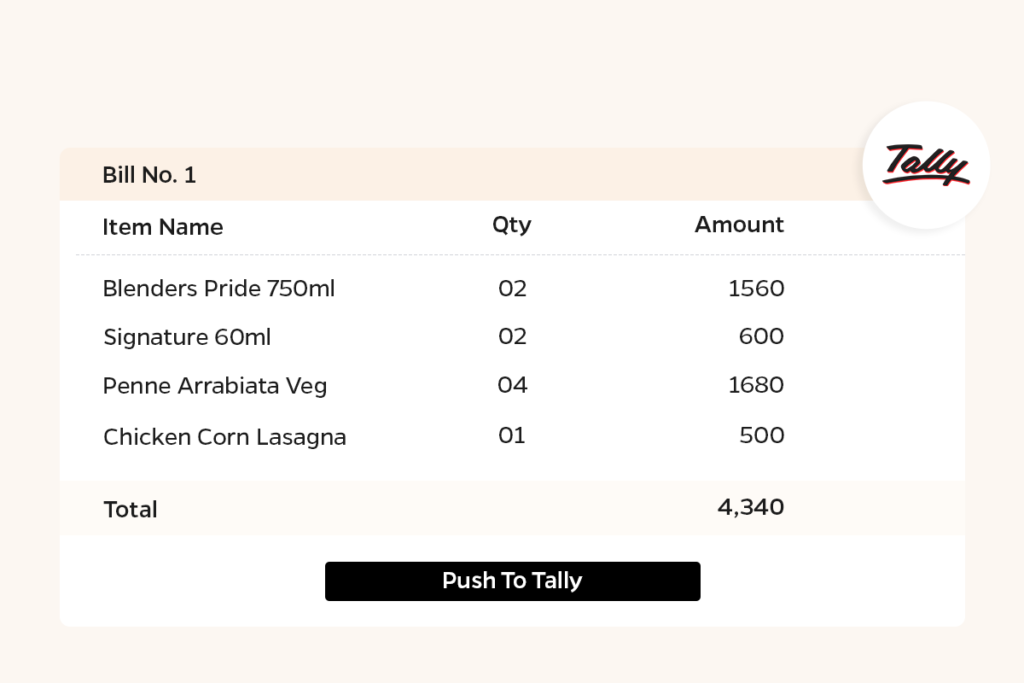Click quantity 02 for Blenders Pride
The width and height of the screenshot is (1024, 683).
(x=512, y=289)
